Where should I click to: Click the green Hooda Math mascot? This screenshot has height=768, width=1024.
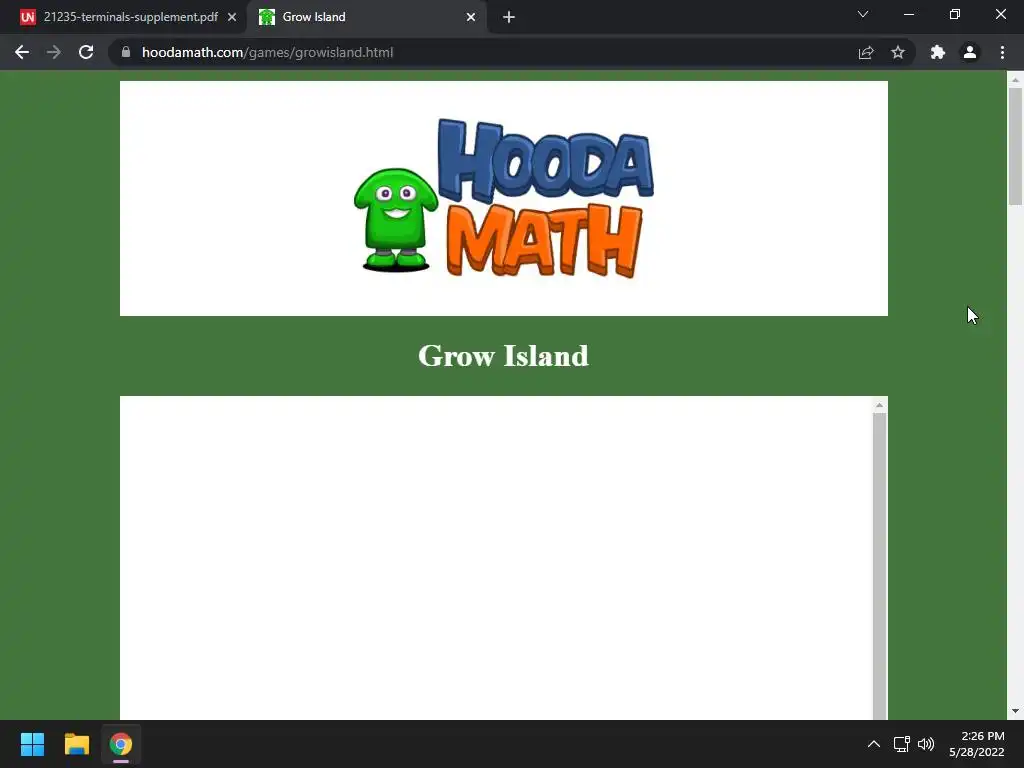(x=395, y=219)
